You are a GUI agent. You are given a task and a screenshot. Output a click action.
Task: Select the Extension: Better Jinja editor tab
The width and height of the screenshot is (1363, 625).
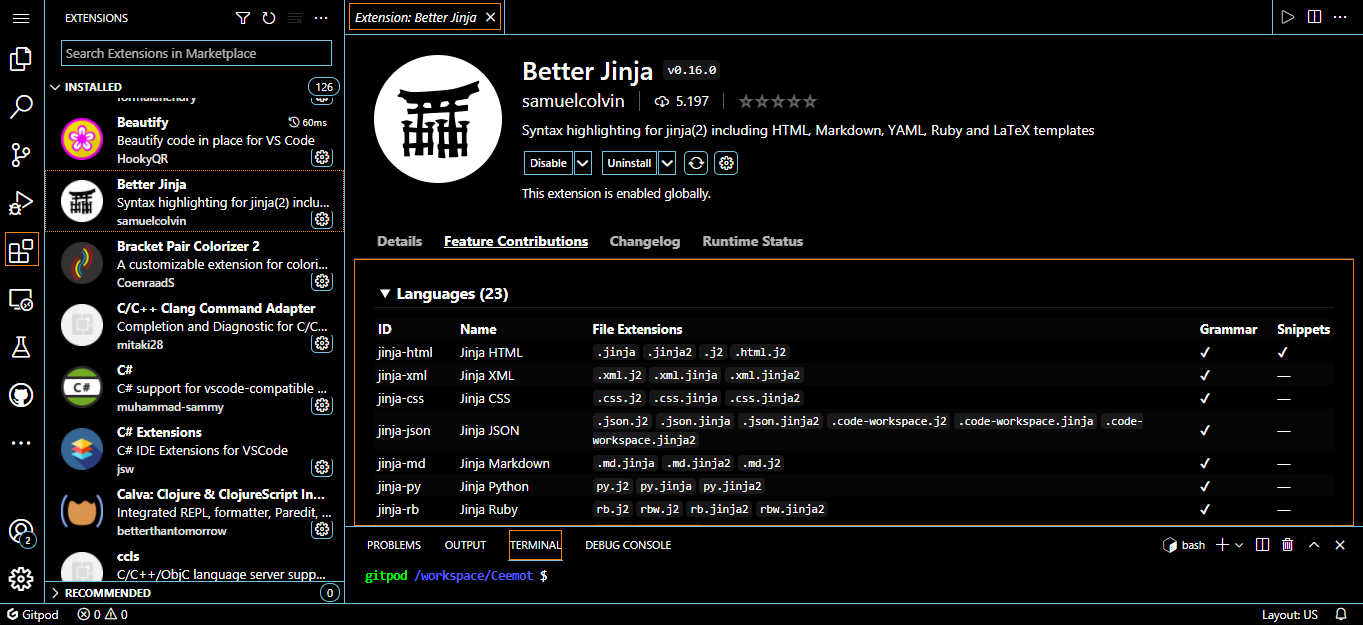(425, 17)
